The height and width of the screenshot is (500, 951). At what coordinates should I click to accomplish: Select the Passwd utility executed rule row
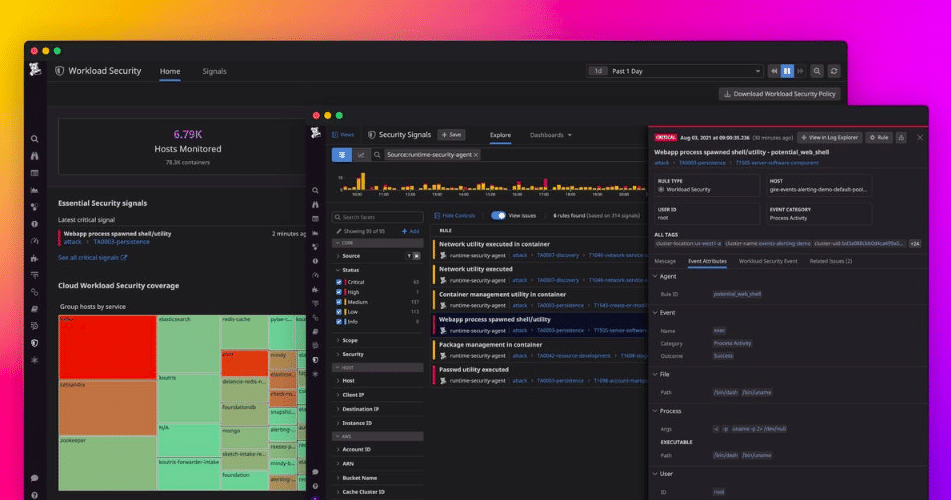click(x=540, y=375)
